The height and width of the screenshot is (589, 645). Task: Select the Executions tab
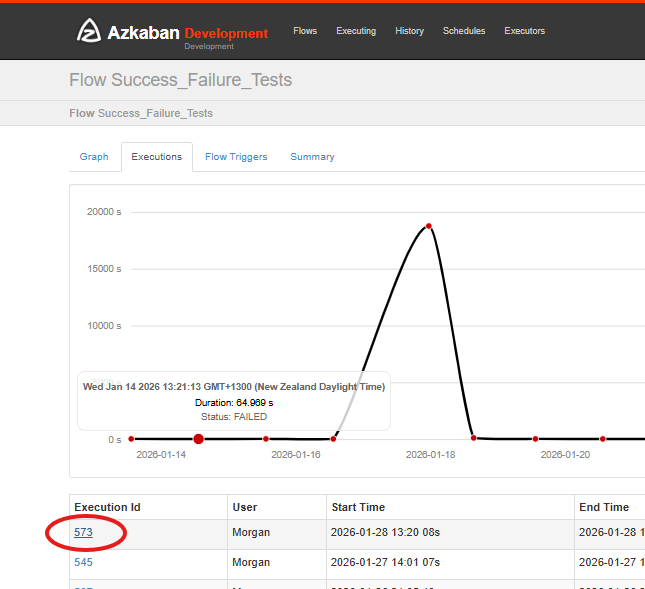click(x=157, y=157)
